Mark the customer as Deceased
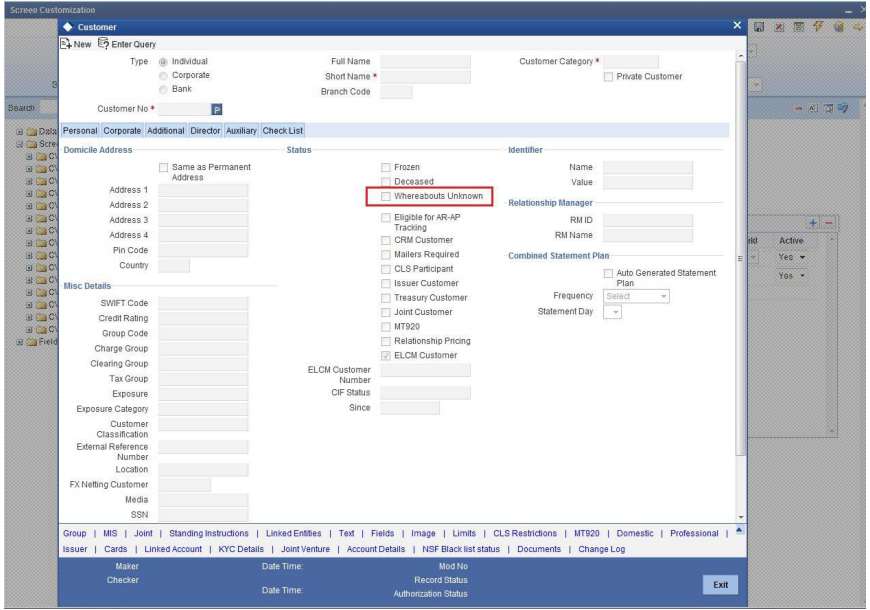This screenshot has width=870, height=610. [386, 182]
